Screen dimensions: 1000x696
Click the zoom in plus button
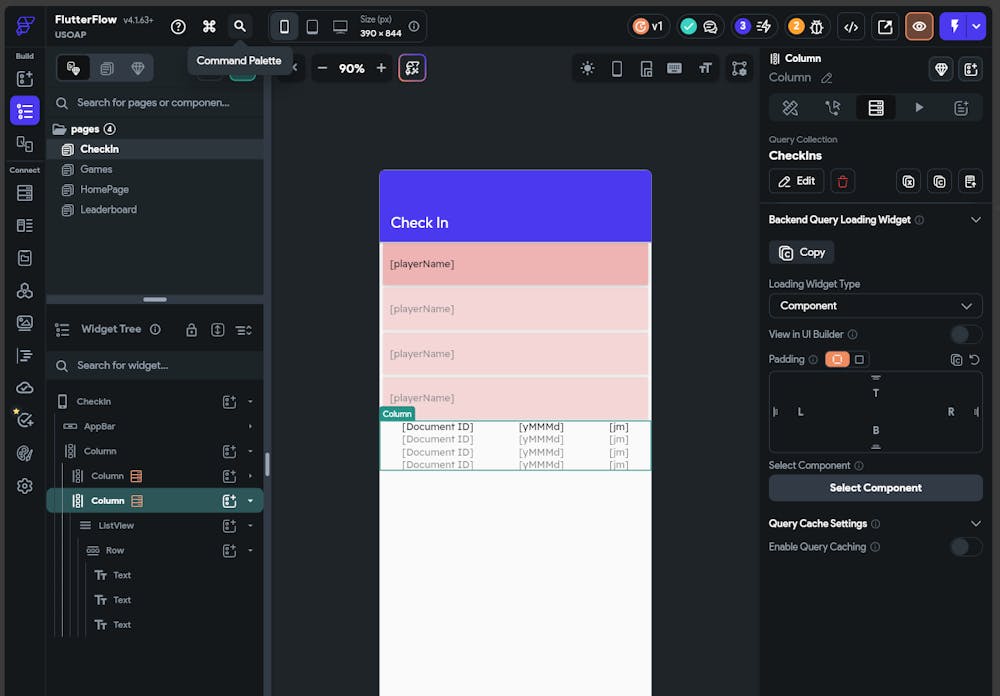tap(381, 68)
